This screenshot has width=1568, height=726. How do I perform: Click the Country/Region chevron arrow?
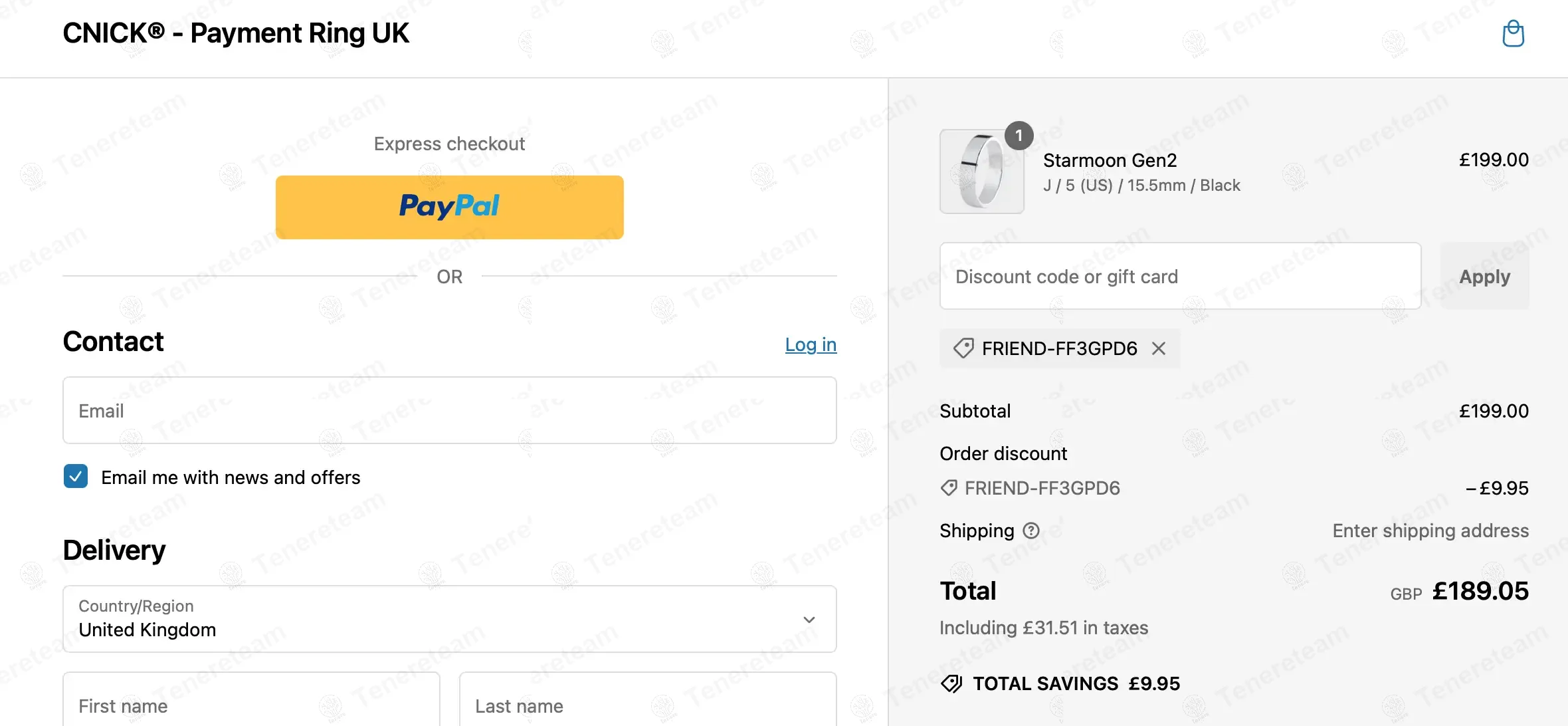(x=809, y=620)
